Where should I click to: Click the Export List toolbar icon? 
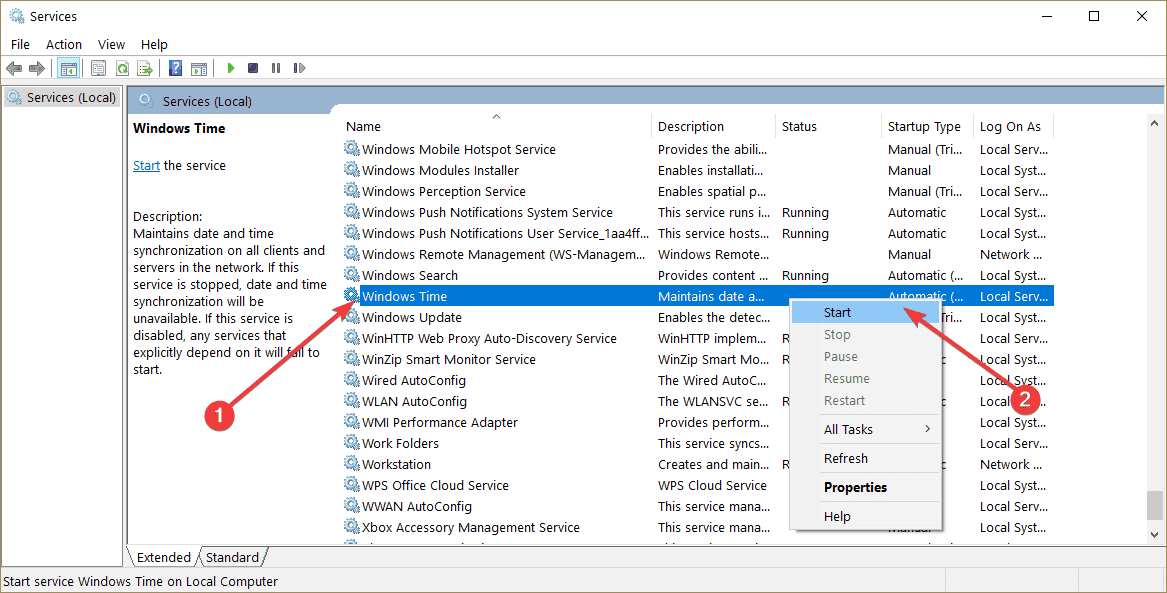145,68
